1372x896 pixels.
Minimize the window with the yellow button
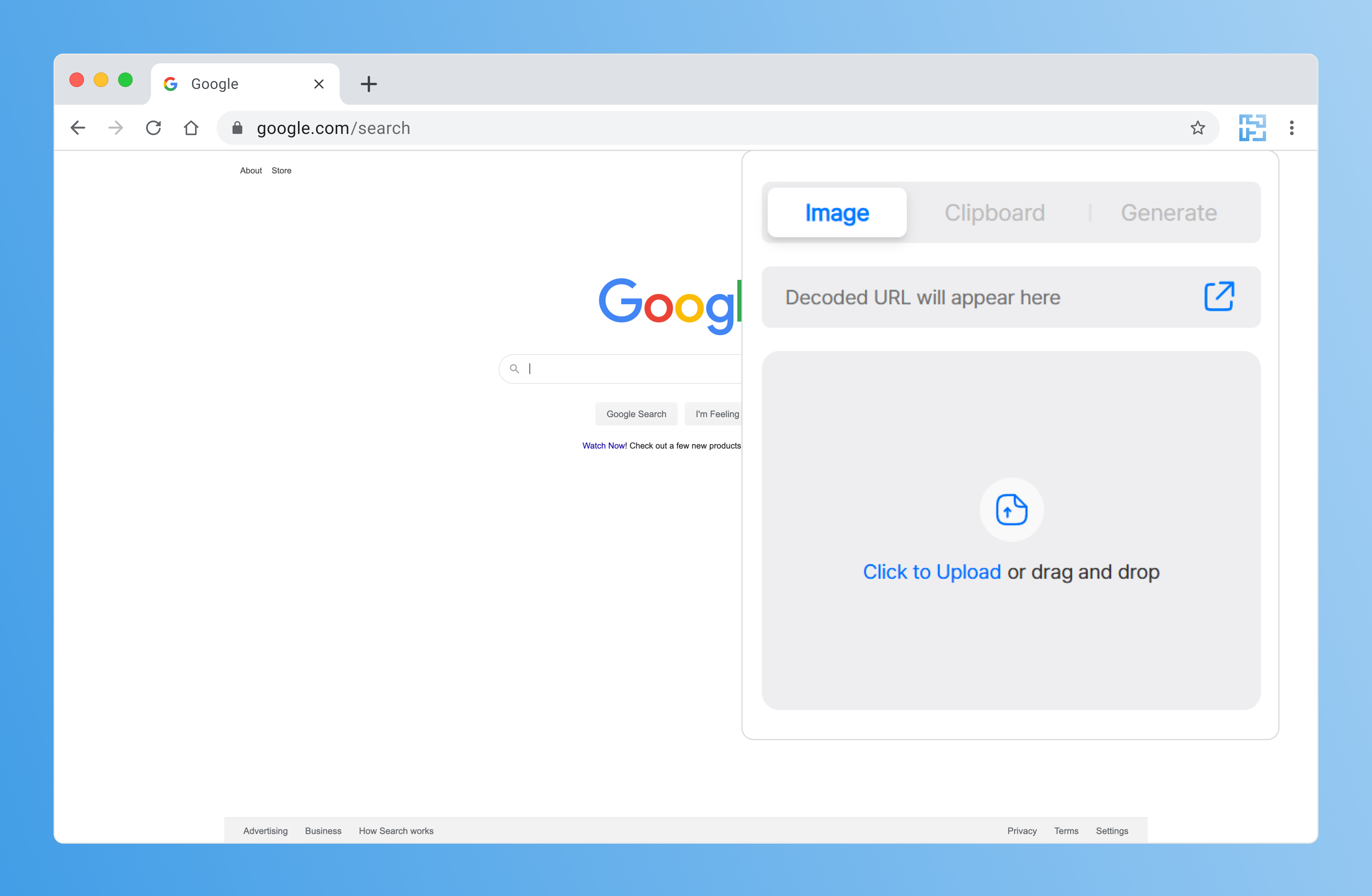101,79
